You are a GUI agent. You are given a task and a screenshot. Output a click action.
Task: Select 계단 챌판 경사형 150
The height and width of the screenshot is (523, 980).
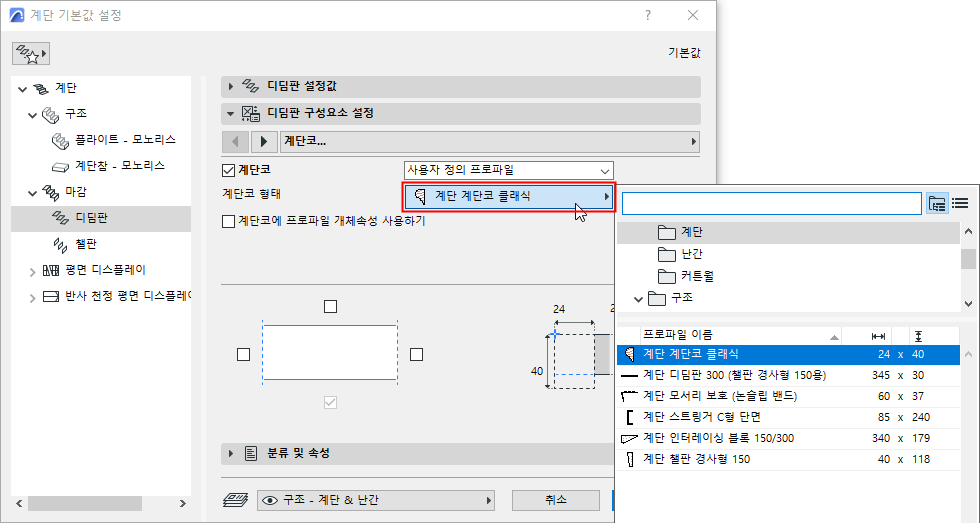[788, 460]
